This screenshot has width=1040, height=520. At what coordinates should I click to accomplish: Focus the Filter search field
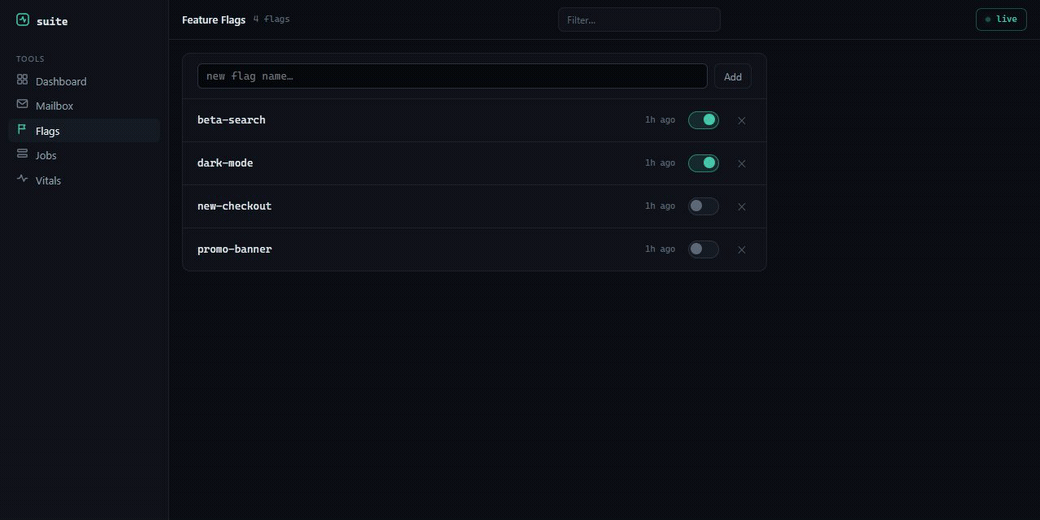coord(639,20)
